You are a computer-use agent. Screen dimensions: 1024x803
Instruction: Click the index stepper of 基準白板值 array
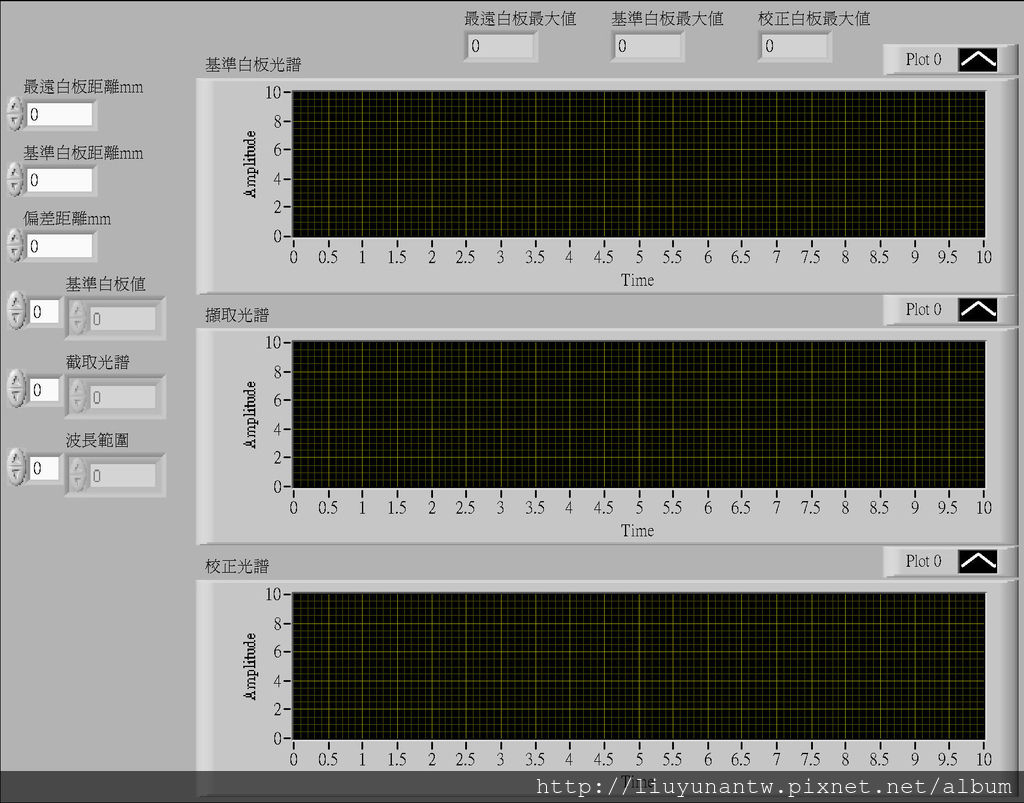[15, 311]
